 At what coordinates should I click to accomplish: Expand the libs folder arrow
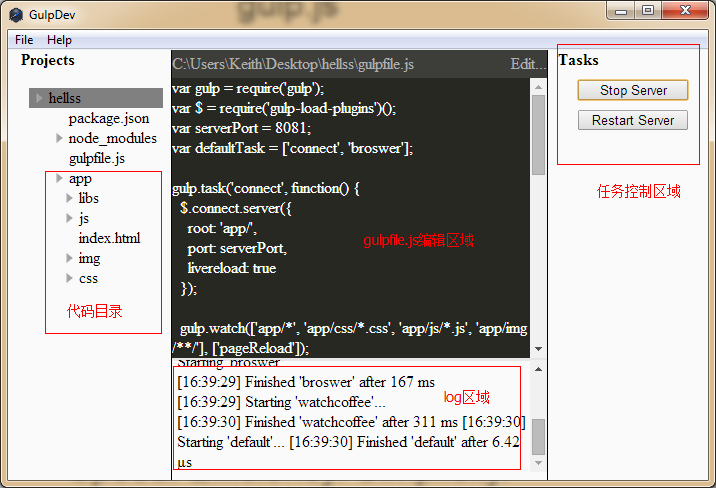69,198
